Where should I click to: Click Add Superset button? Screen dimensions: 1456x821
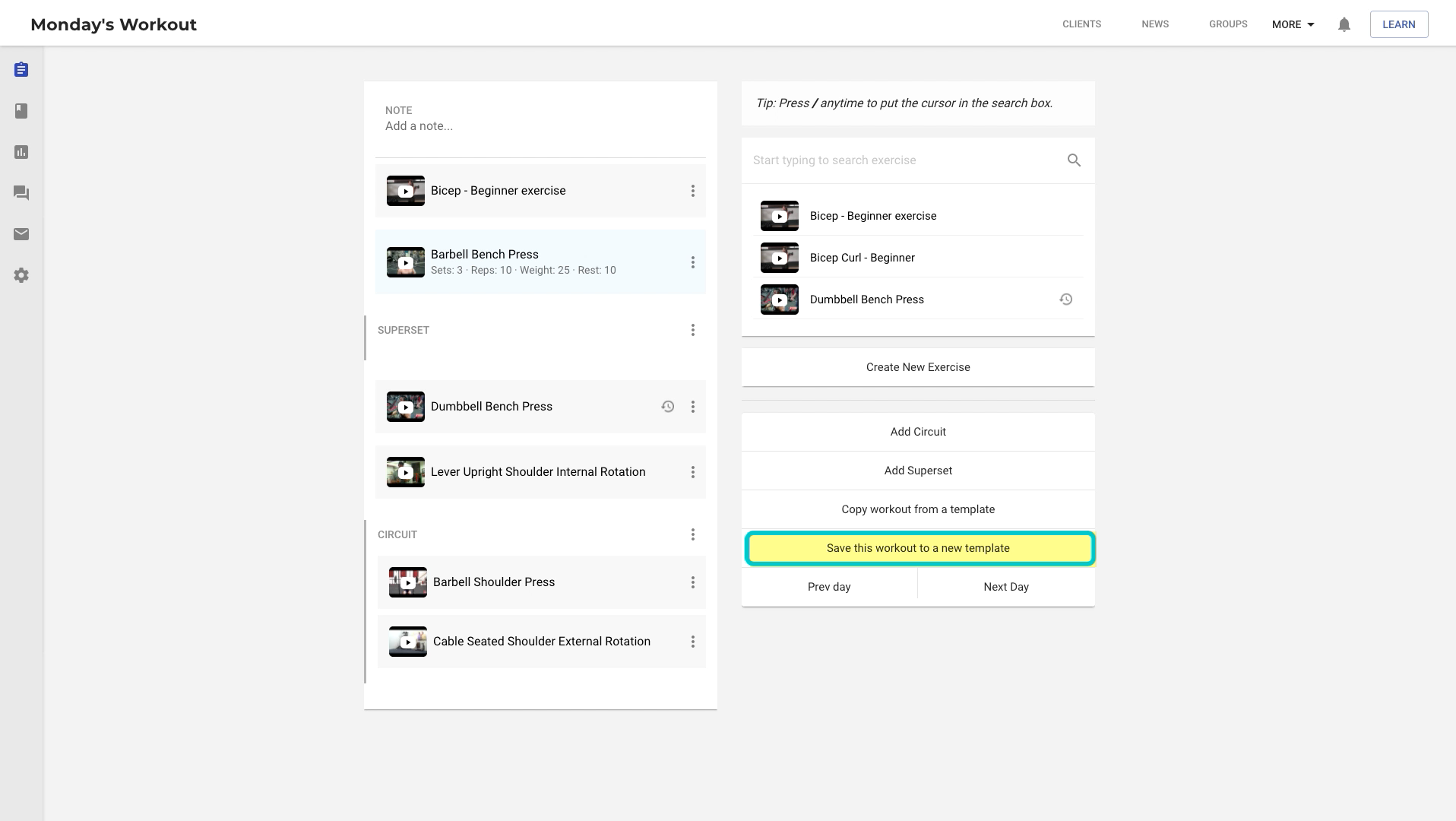[x=918, y=471]
